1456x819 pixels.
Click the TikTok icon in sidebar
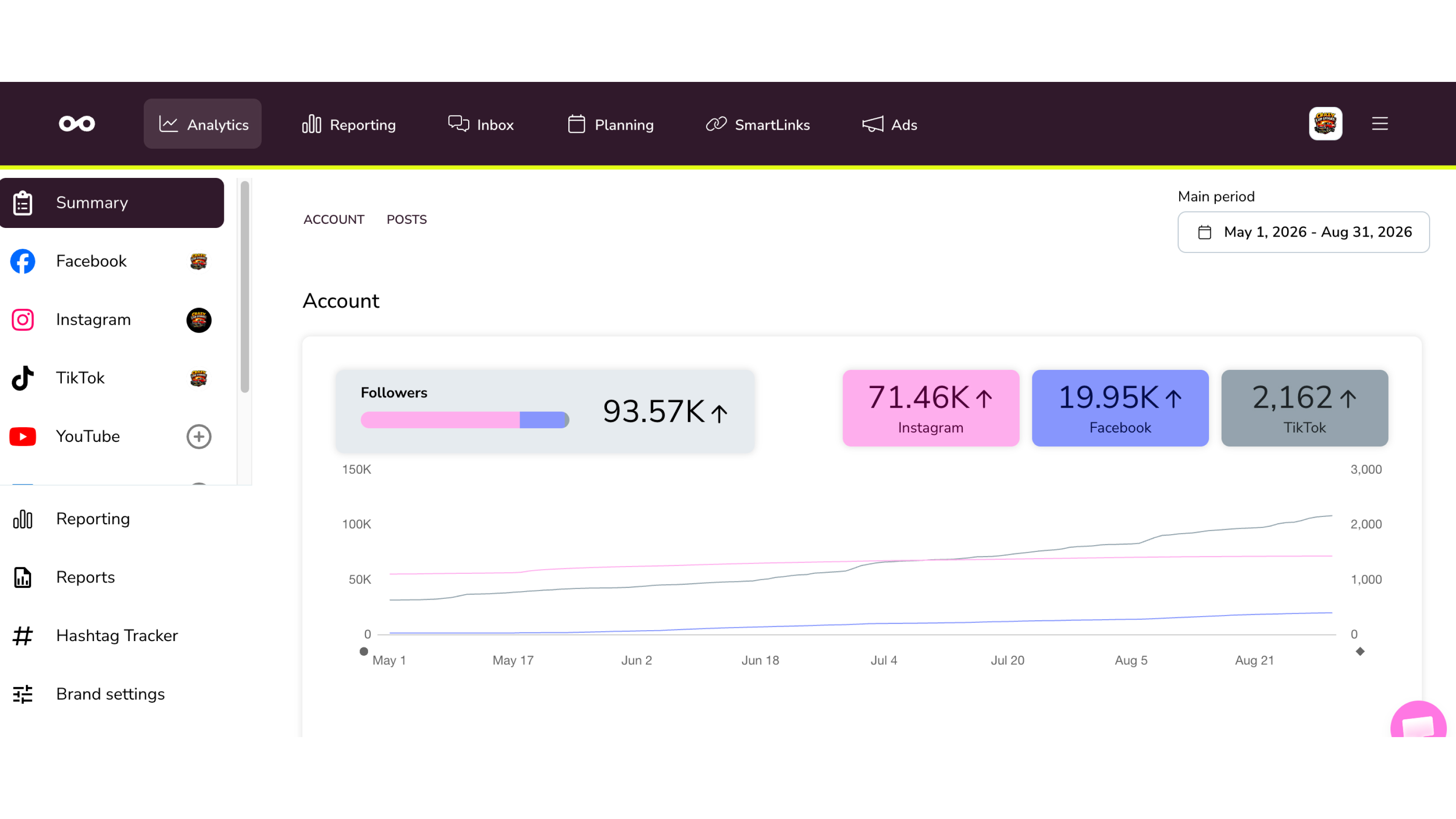click(x=23, y=378)
